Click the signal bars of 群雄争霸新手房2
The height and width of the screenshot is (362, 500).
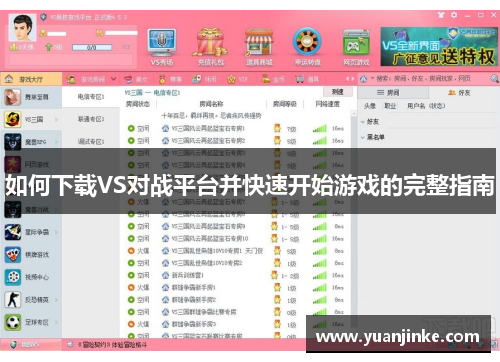[x=319, y=300]
